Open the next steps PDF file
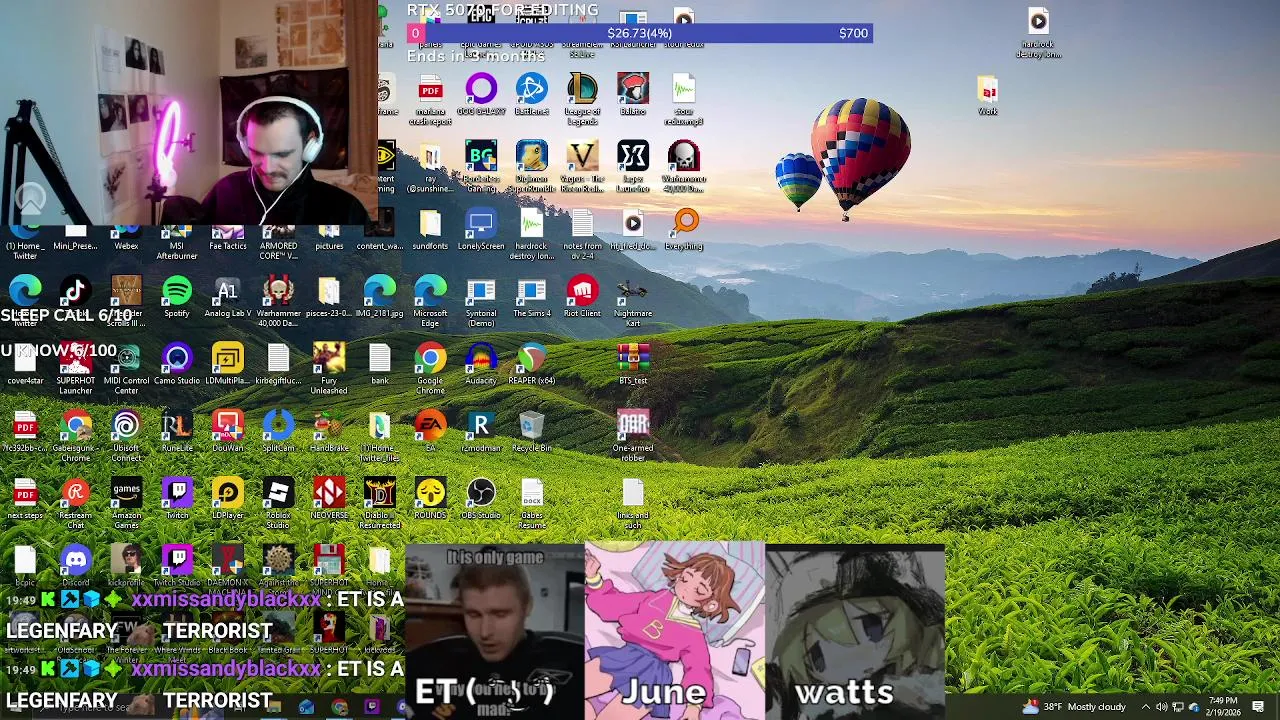Image resolution: width=1280 pixels, height=720 pixels. point(25,500)
